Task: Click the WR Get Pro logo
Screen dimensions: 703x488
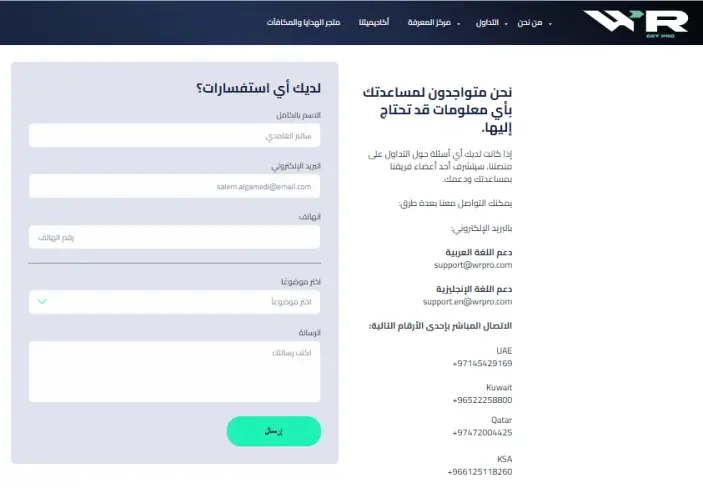Action: (x=636, y=23)
